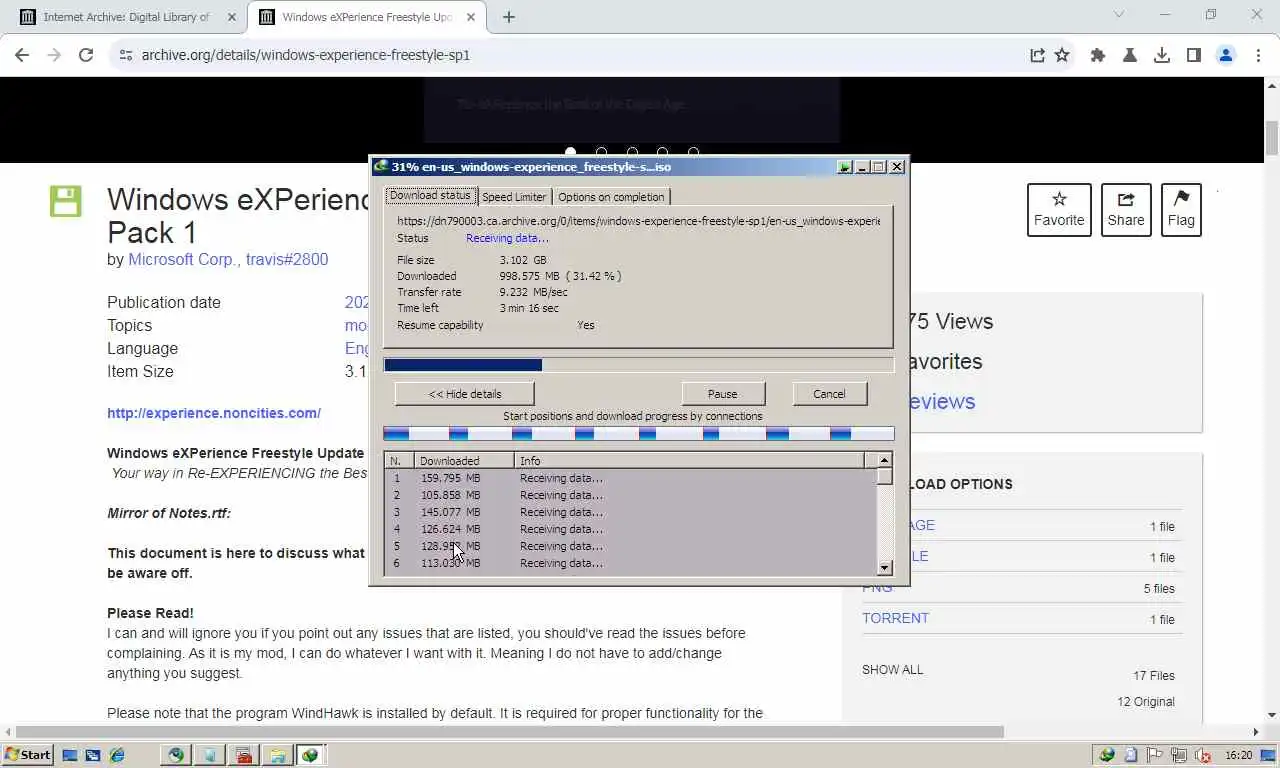Click the Transfer rate value 9.232 MB/sec
The width and height of the screenshot is (1280, 768).
[534, 292]
